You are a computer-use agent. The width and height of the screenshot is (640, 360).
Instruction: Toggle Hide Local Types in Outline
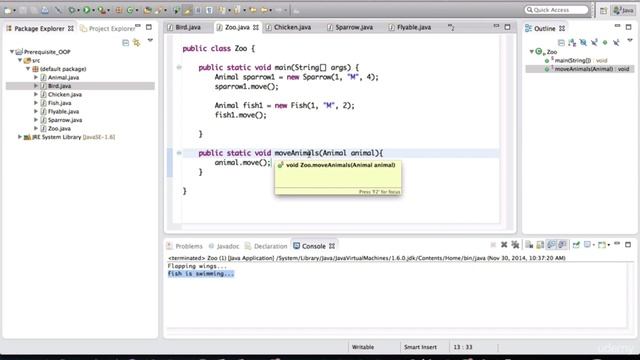(616, 42)
